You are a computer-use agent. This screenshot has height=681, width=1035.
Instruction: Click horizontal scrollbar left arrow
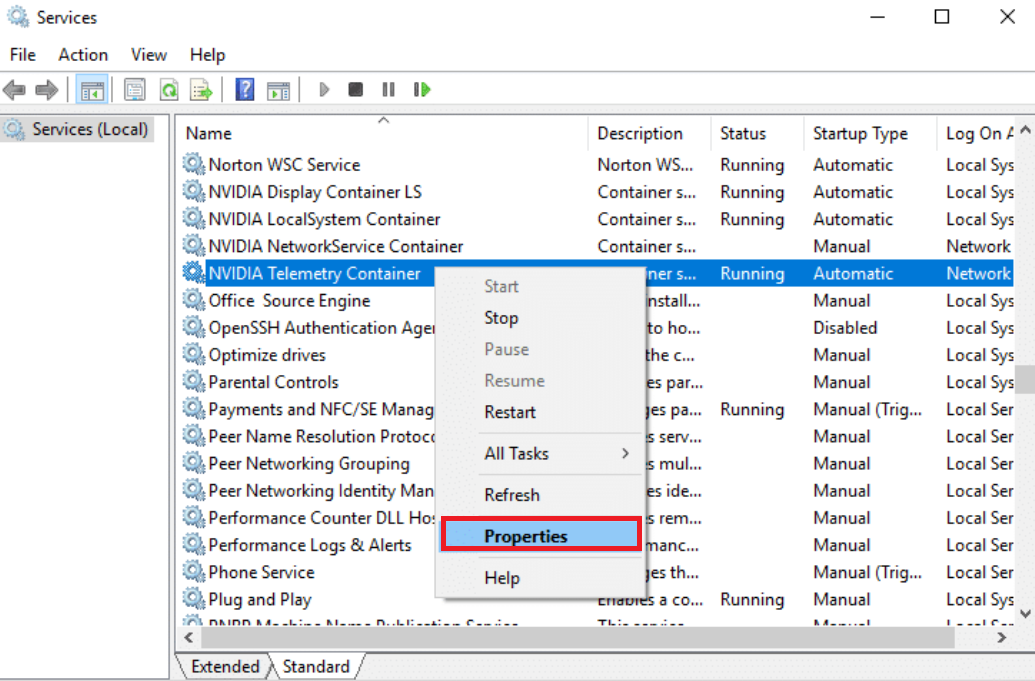[x=189, y=637]
